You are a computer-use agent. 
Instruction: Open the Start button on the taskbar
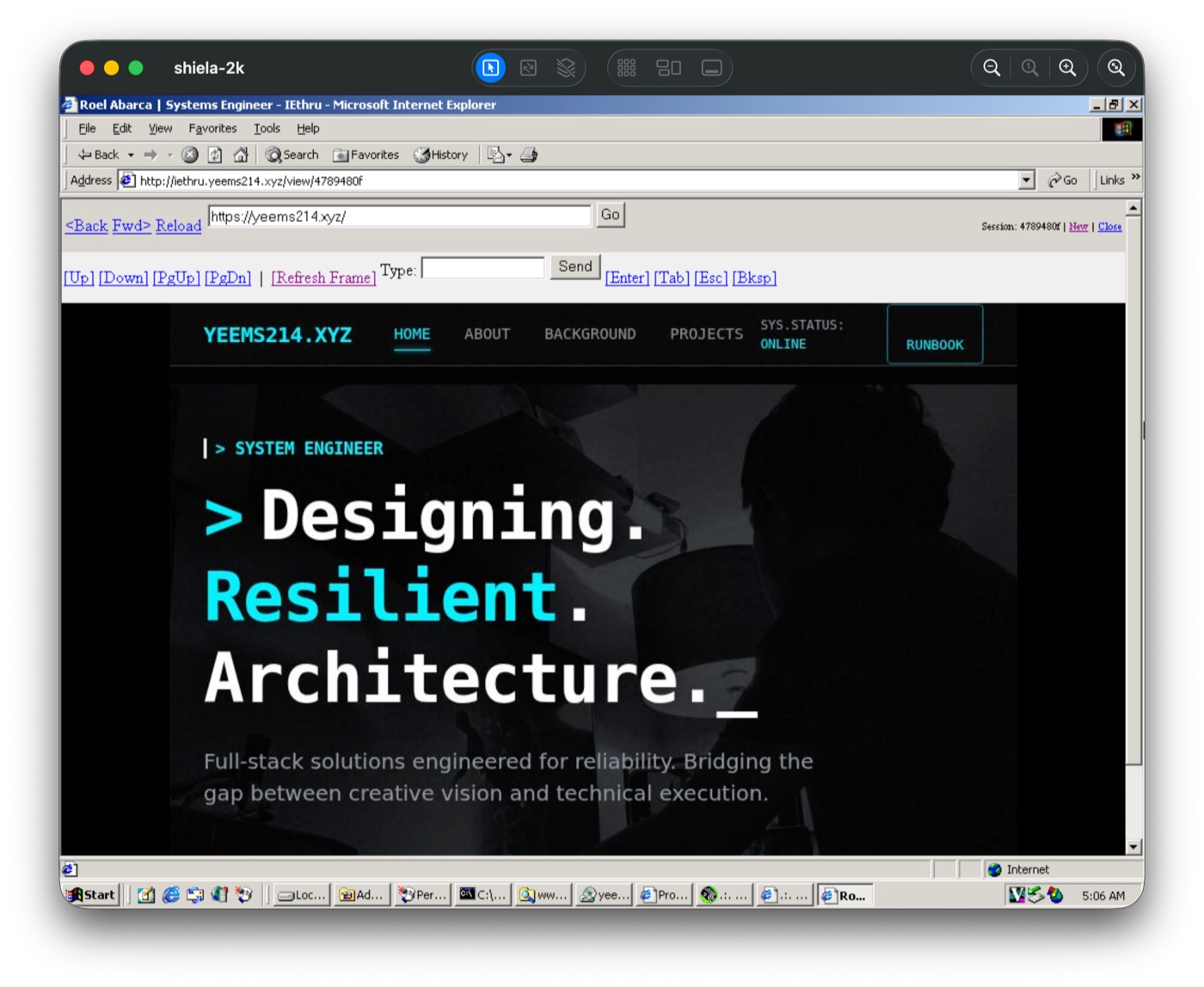pos(91,895)
